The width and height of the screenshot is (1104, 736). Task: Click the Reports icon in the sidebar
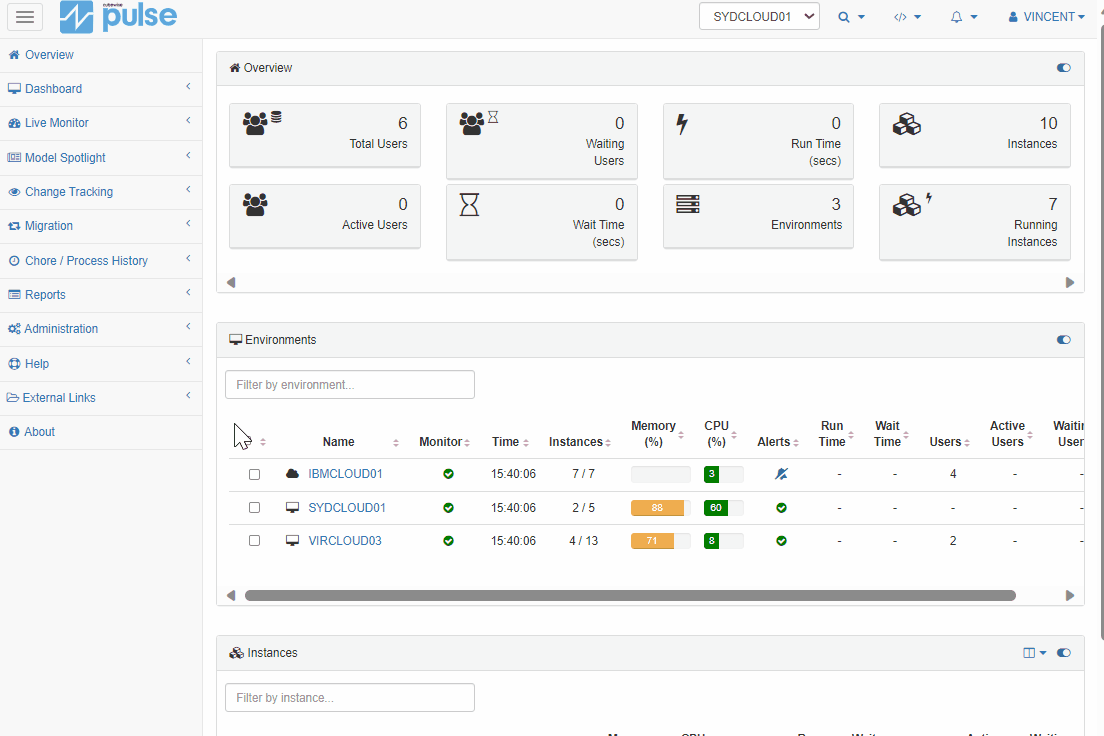click(x=14, y=295)
